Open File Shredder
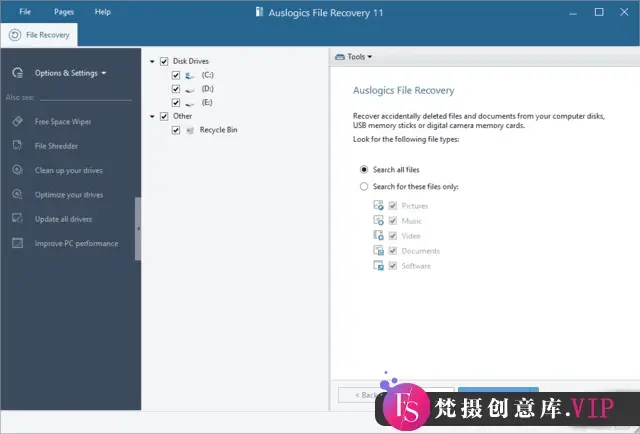This screenshot has height=434, width=640. tap(56, 146)
